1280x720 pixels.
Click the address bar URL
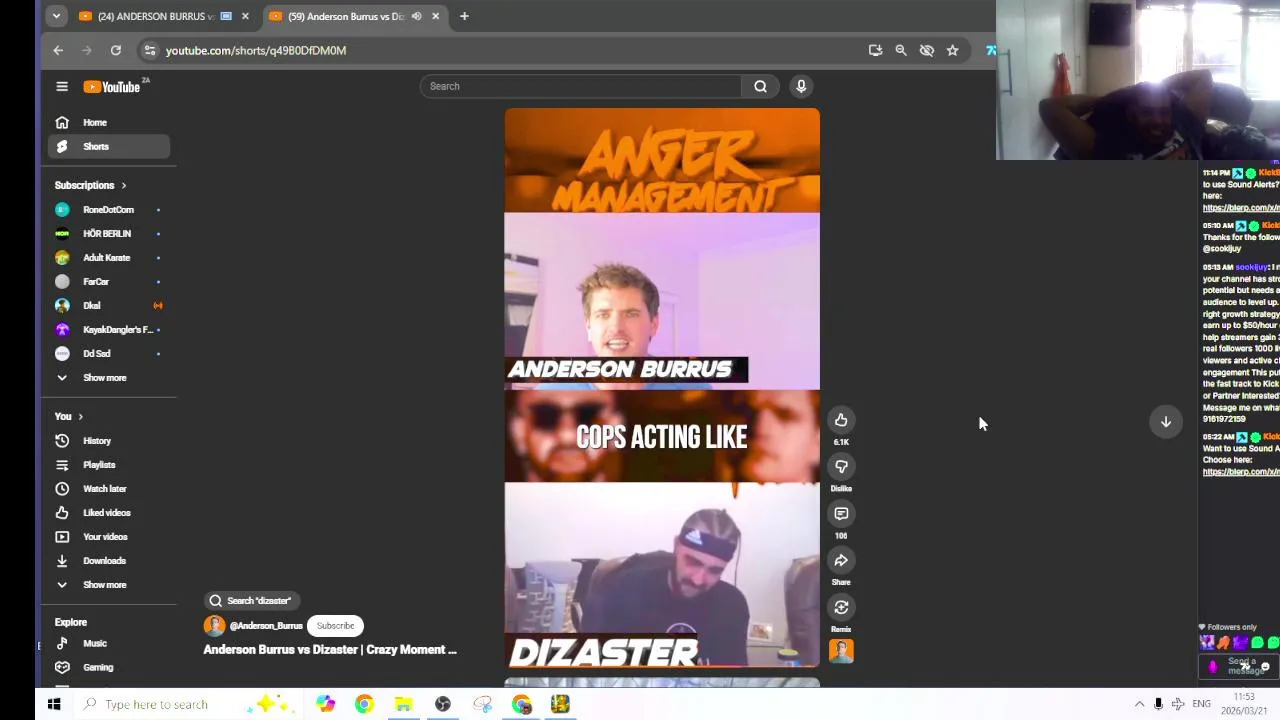point(256,50)
